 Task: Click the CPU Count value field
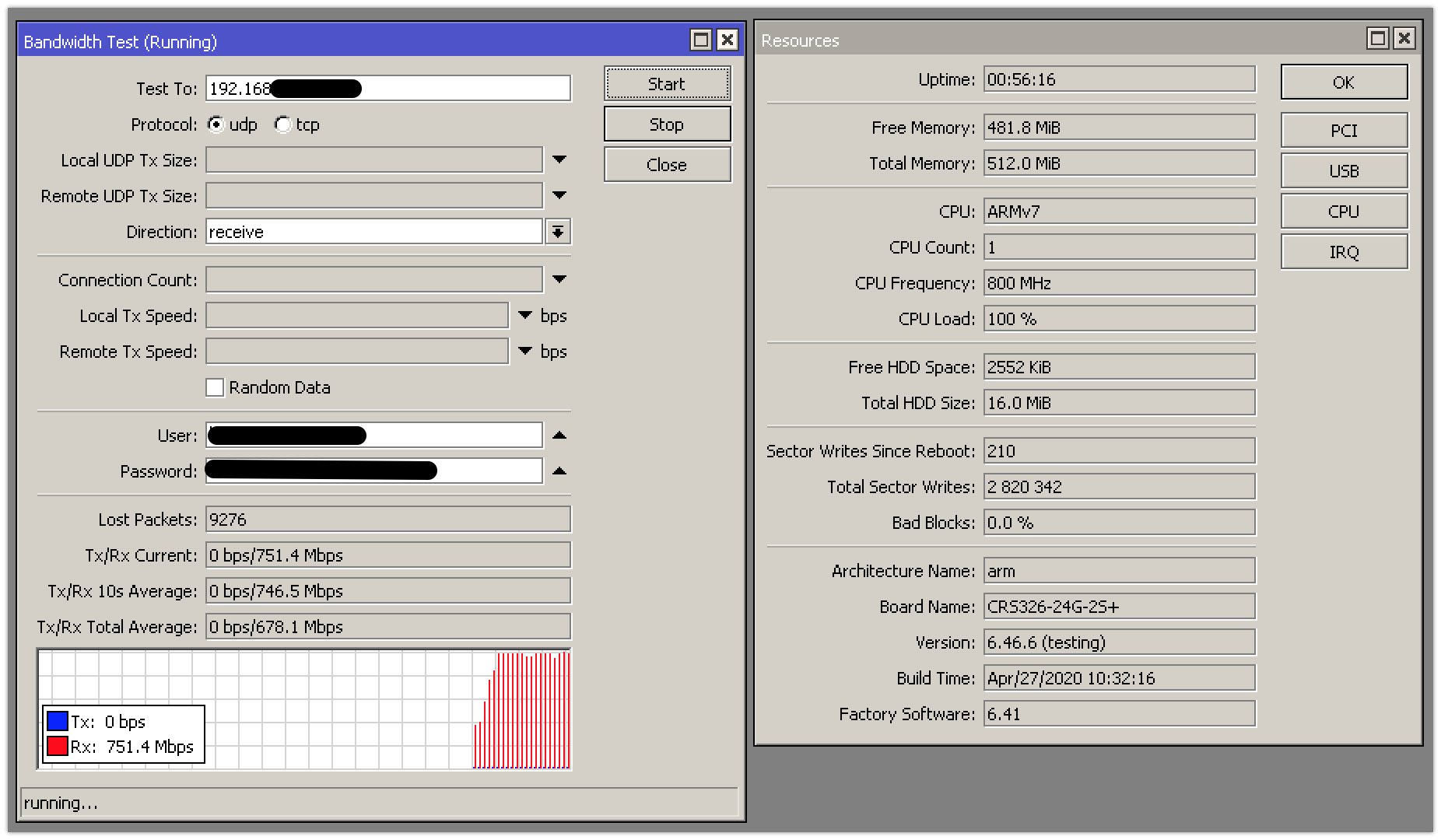1120,247
